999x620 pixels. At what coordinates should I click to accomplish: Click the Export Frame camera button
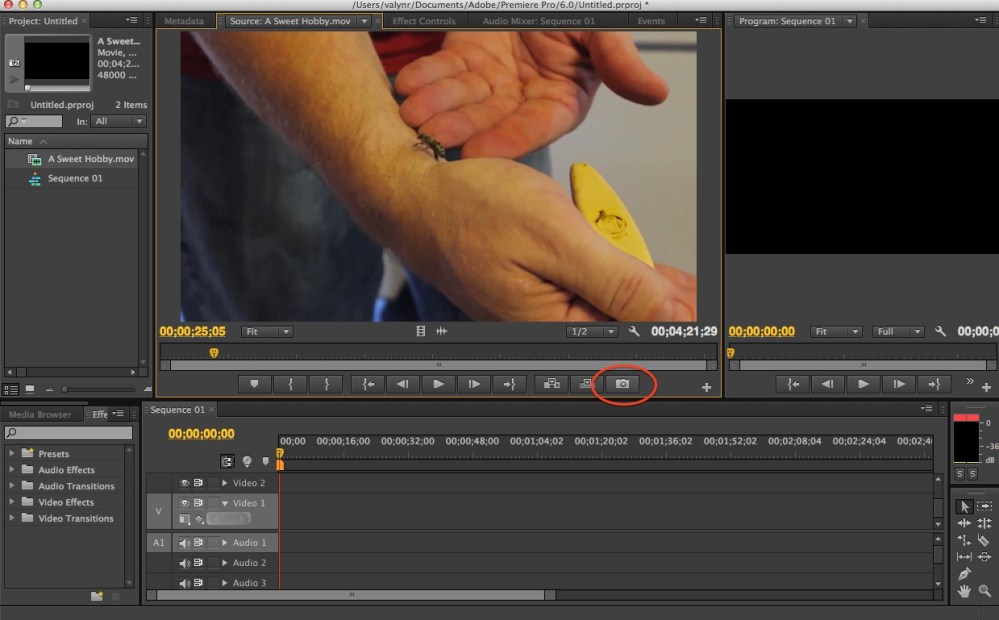(621, 384)
